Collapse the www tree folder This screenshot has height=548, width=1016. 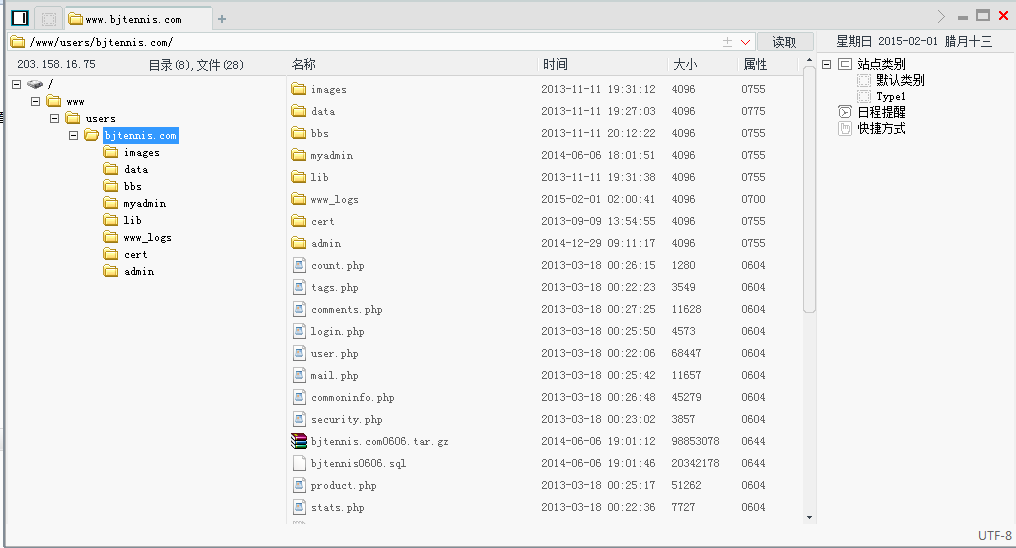36,102
